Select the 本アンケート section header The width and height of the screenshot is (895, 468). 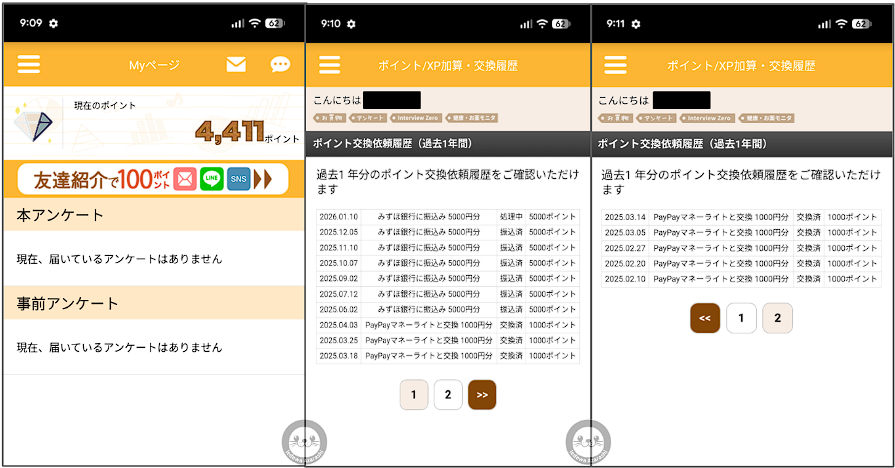(x=154, y=215)
